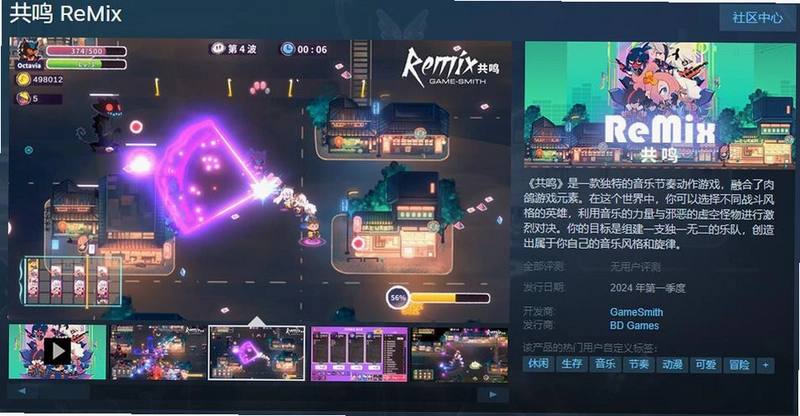Viewport: 800px width, 416px height.
Task: Select the 生存 tag
Action: coord(572,364)
